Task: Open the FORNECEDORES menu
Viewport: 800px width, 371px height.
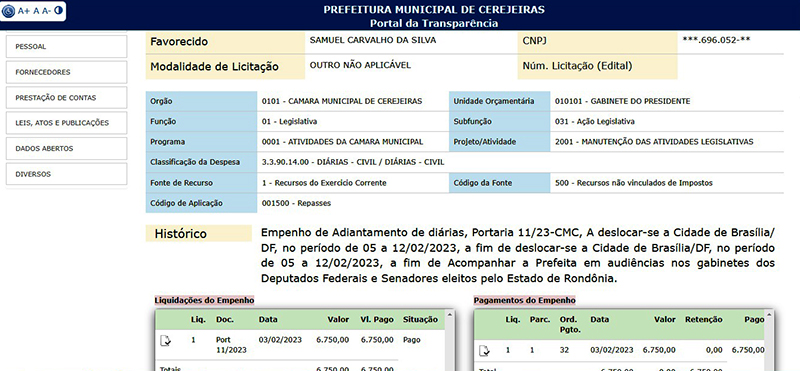Action: coord(66,72)
